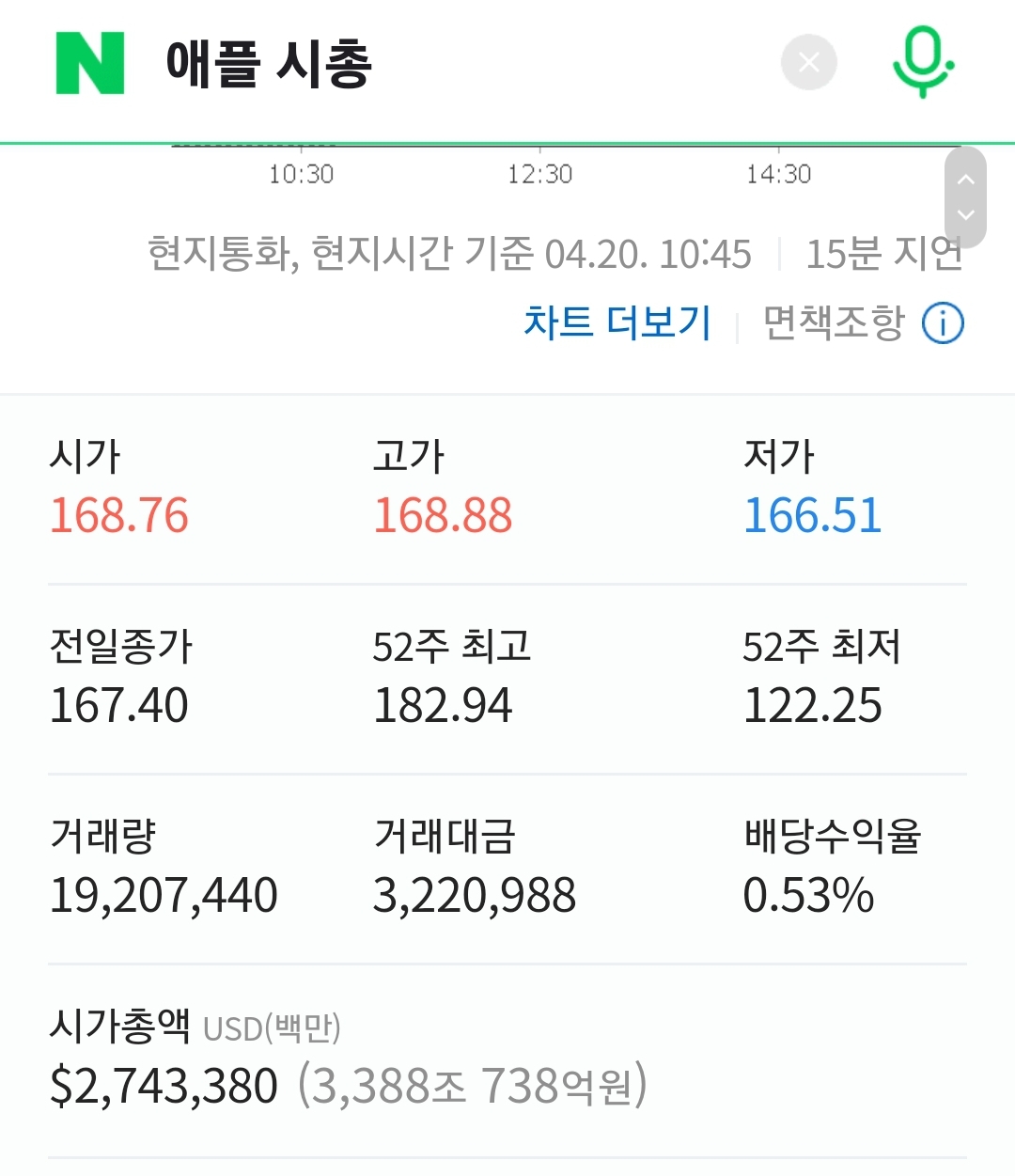Tap the up chevron on floating scroll control
The image size is (1015, 1176).
[x=965, y=179]
